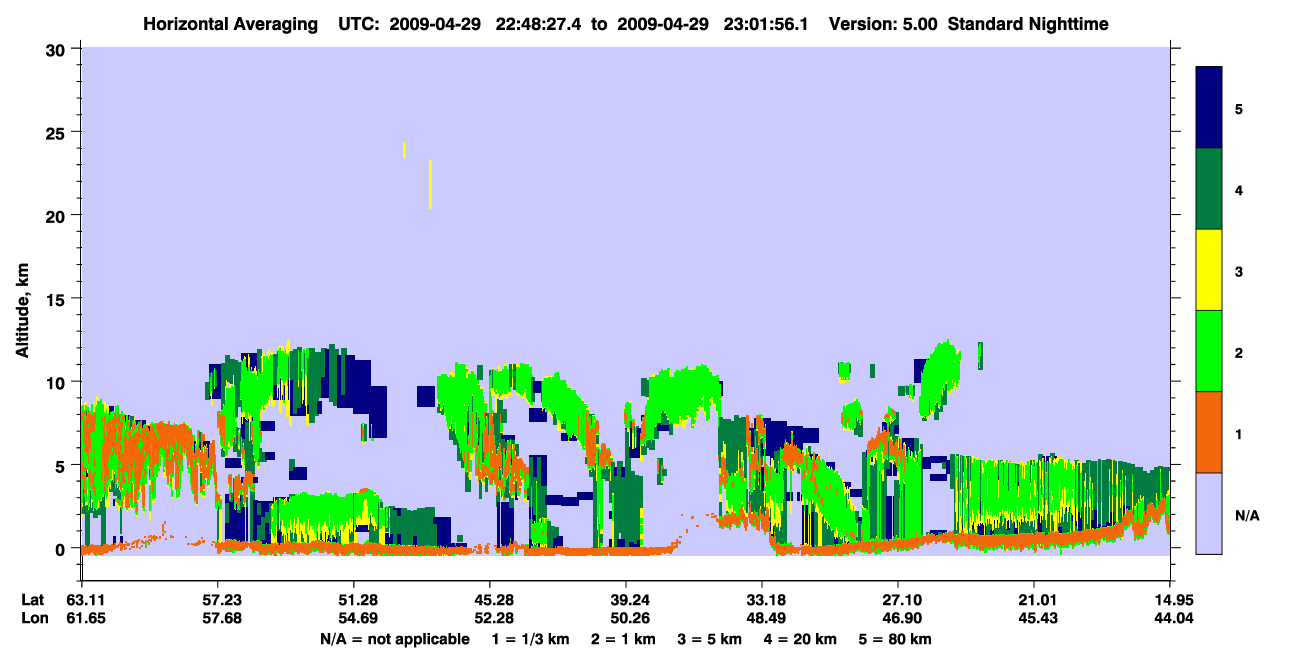Click the '2 = 1 km' legend note

click(622, 639)
